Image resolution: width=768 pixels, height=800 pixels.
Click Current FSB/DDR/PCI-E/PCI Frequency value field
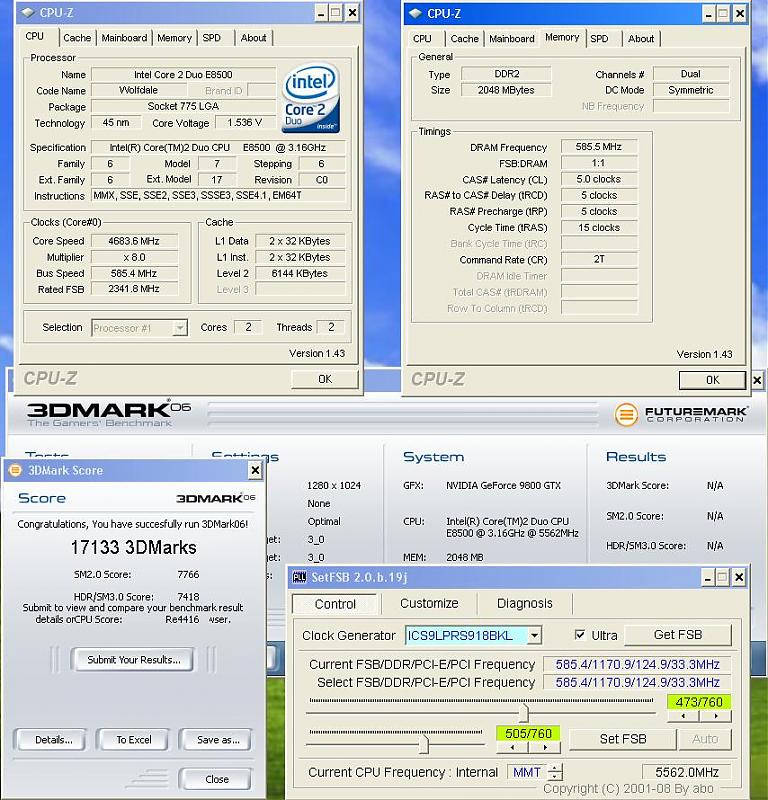tap(637, 664)
